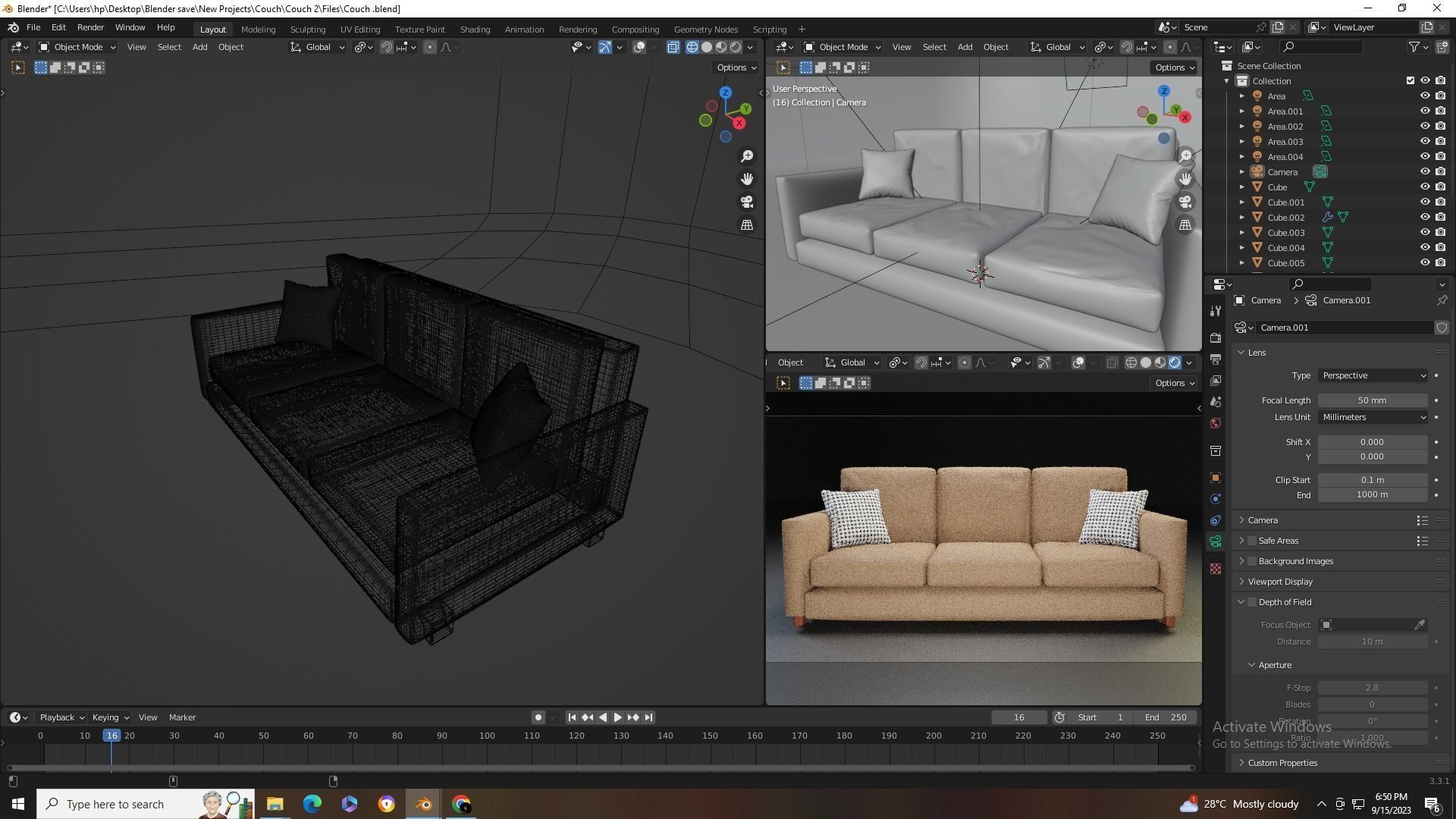Open the Render menu
Screen dimensions: 1456x819
(x=90, y=27)
